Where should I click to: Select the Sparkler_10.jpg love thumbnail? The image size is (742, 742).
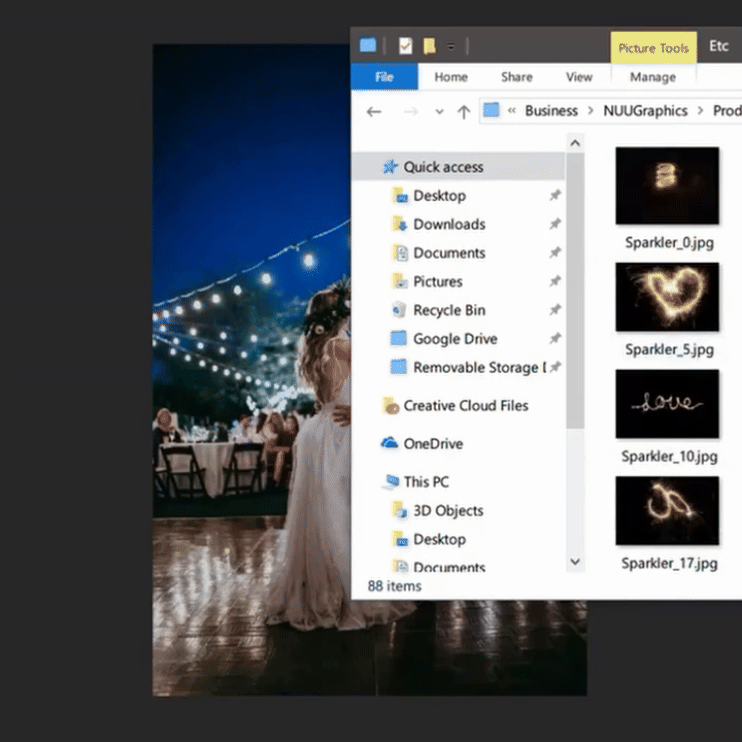(x=667, y=404)
